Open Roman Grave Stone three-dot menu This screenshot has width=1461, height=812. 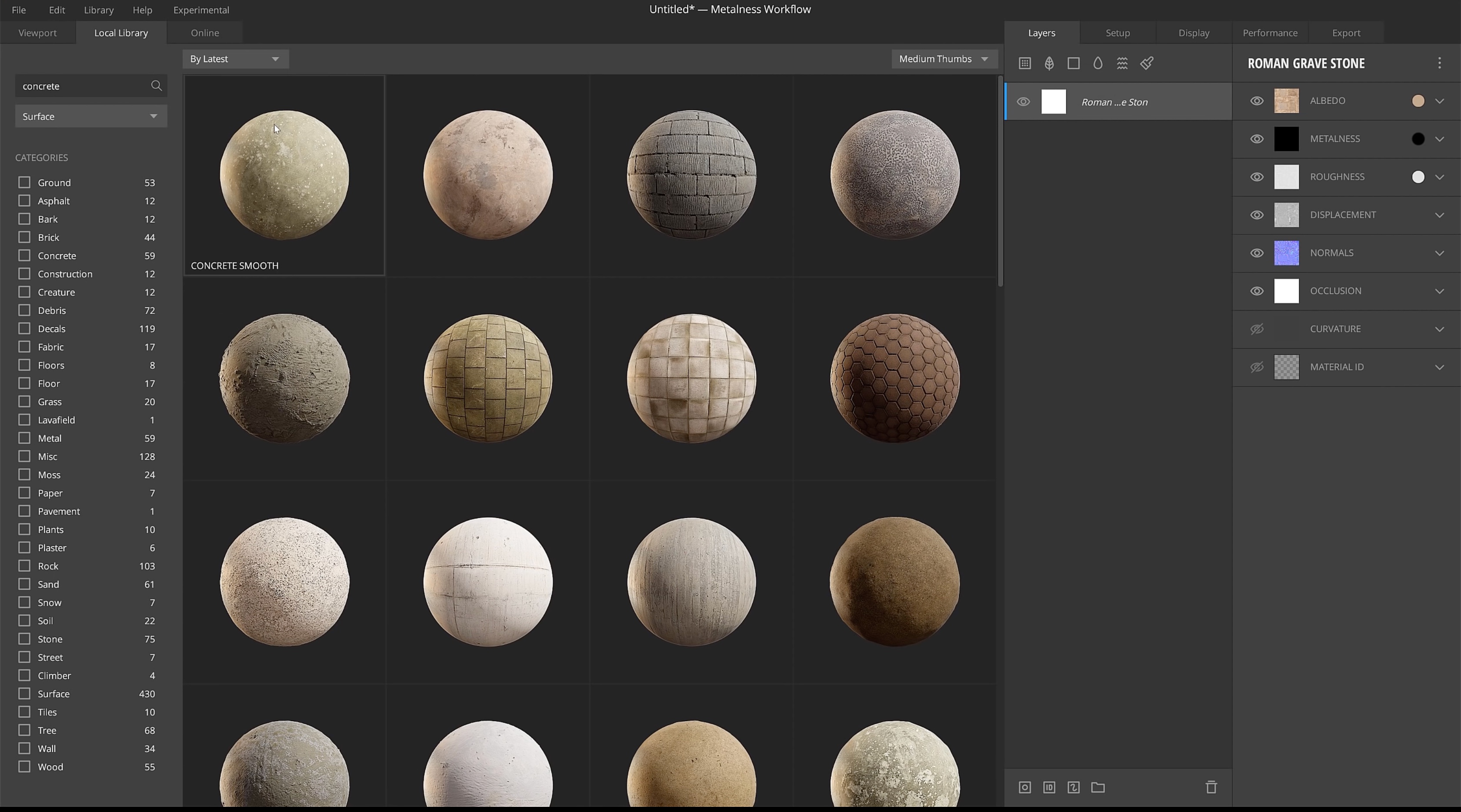pos(1439,63)
